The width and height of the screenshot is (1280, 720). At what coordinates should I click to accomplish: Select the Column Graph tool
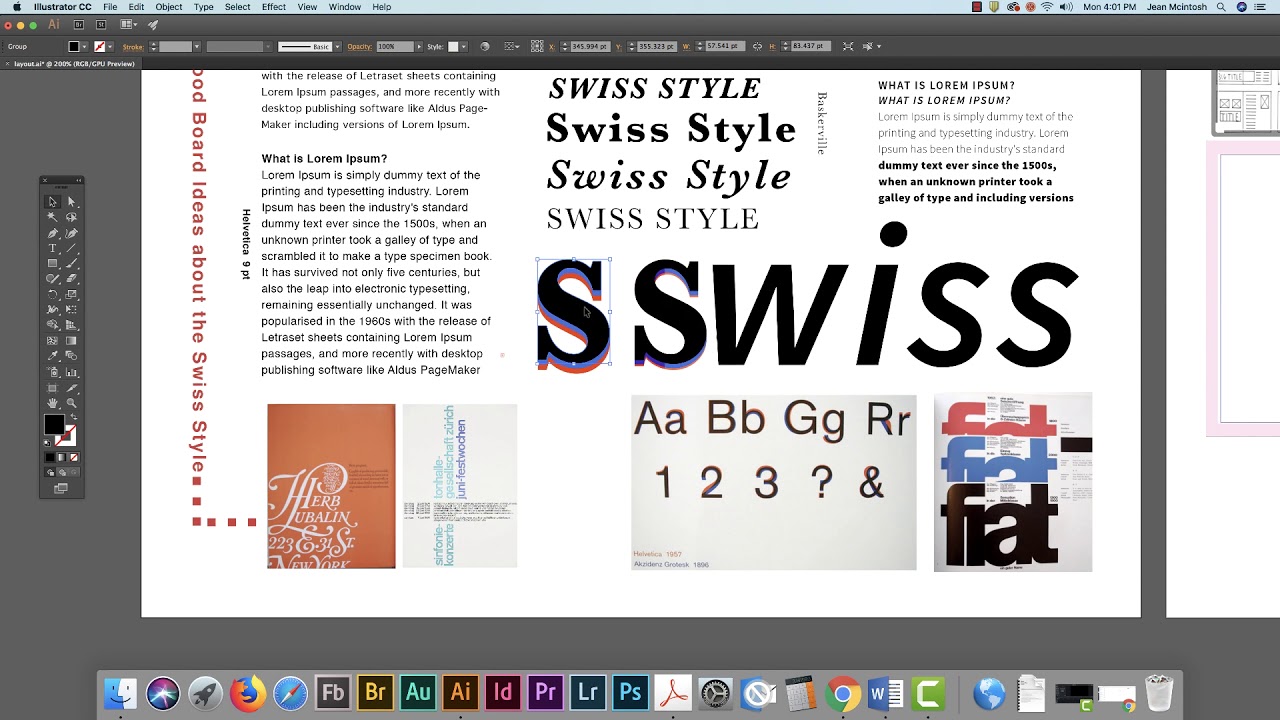71,371
